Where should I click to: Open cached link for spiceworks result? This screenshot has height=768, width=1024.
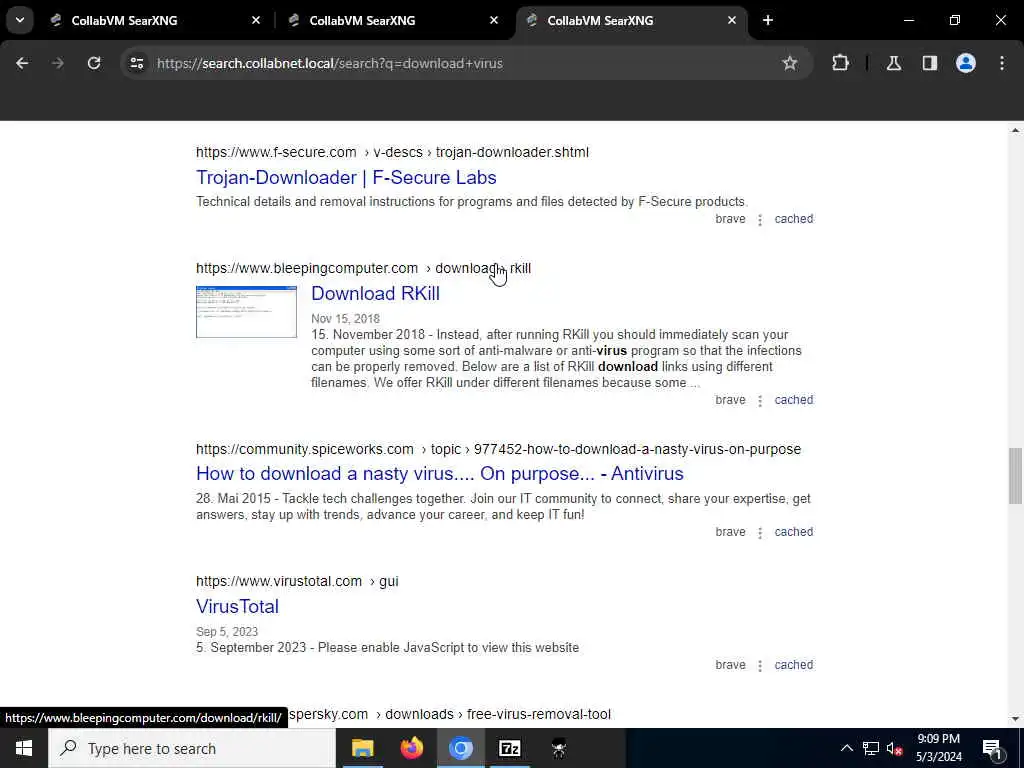[793, 532]
